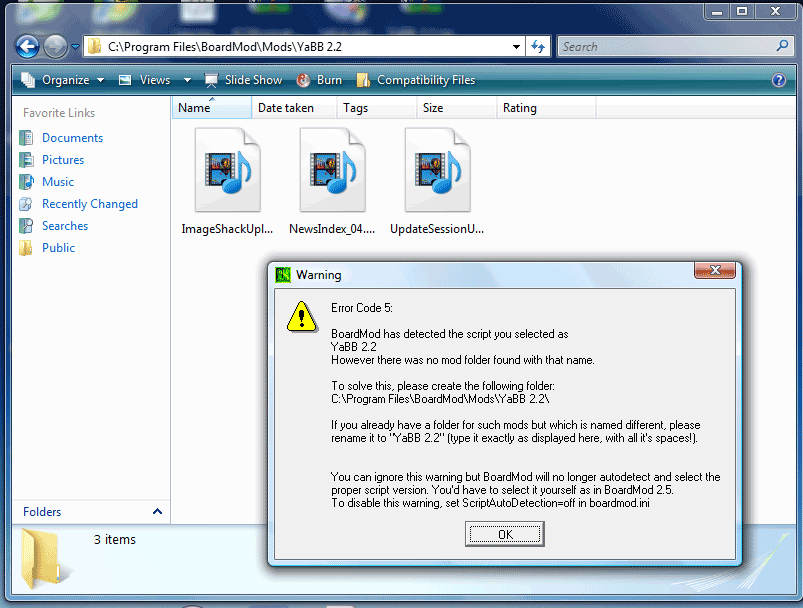
Task: Click the 'Error Code 5:' text
Action: tap(362, 308)
